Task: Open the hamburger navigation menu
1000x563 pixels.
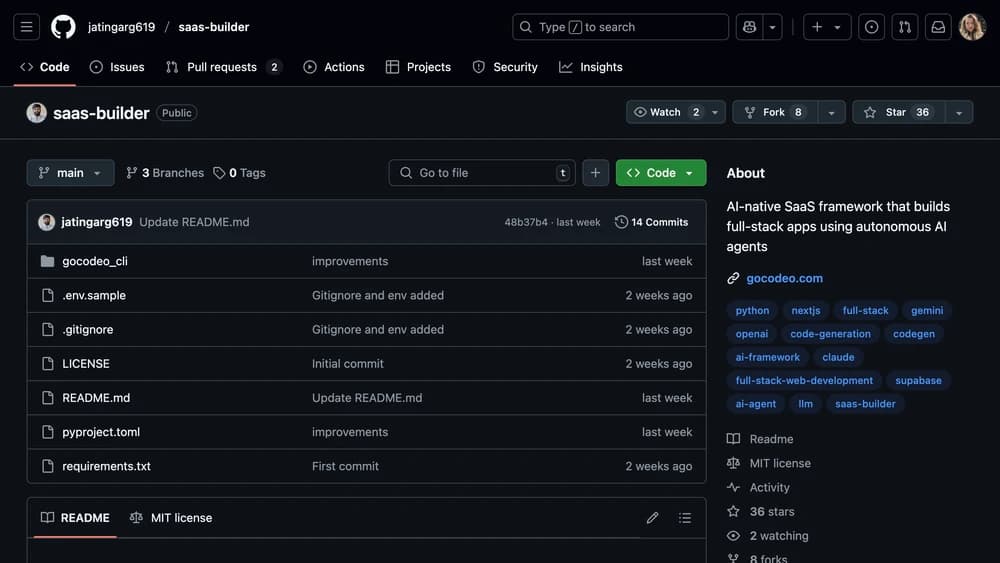Action: tap(26, 27)
